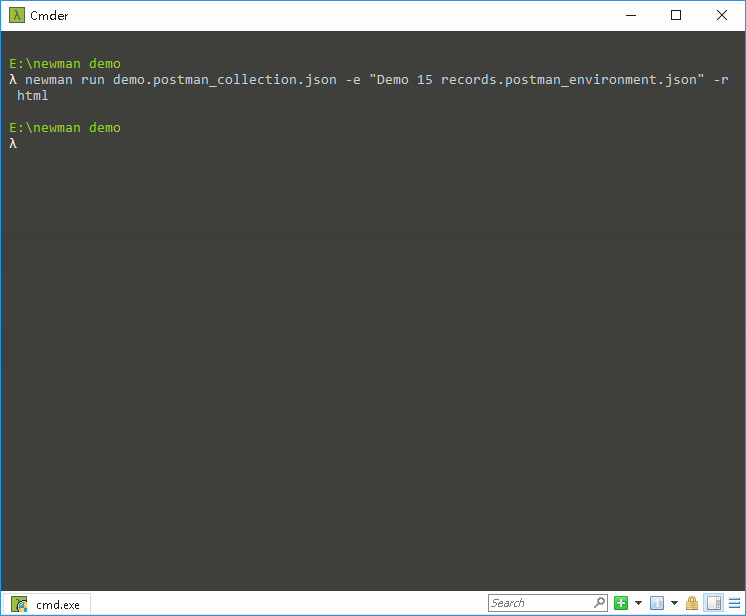746x616 pixels.
Task: Select the cmd.exe console tab
Action: point(47,605)
